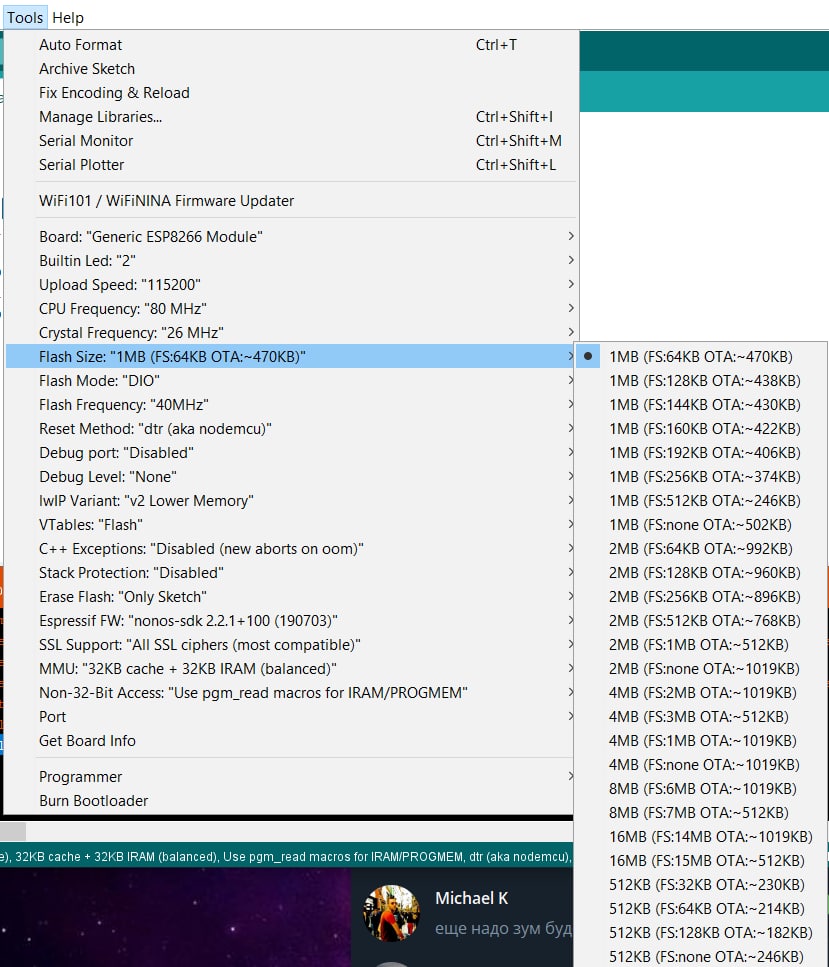Viewport: 829px width, 967px height.
Task: Select 4MB (FS:1MB OTA:~1019KB) option
Action: tap(701, 741)
